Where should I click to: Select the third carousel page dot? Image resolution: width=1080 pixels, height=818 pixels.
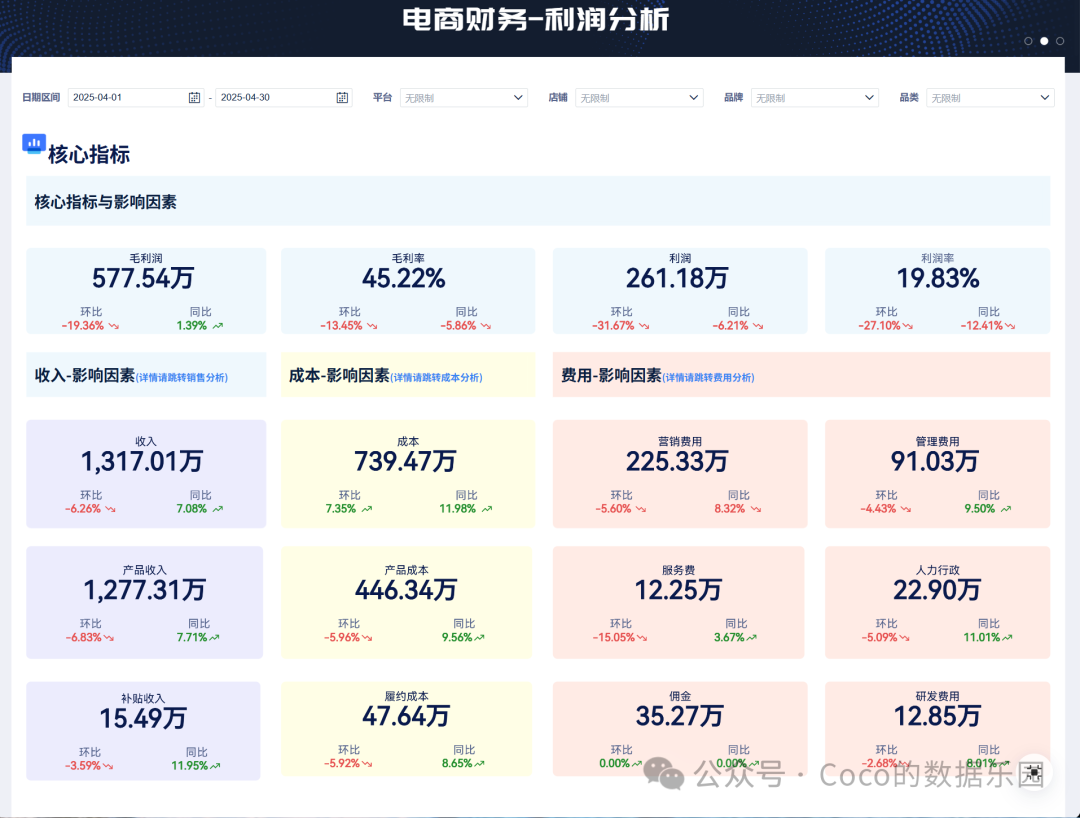(x=1060, y=41)
